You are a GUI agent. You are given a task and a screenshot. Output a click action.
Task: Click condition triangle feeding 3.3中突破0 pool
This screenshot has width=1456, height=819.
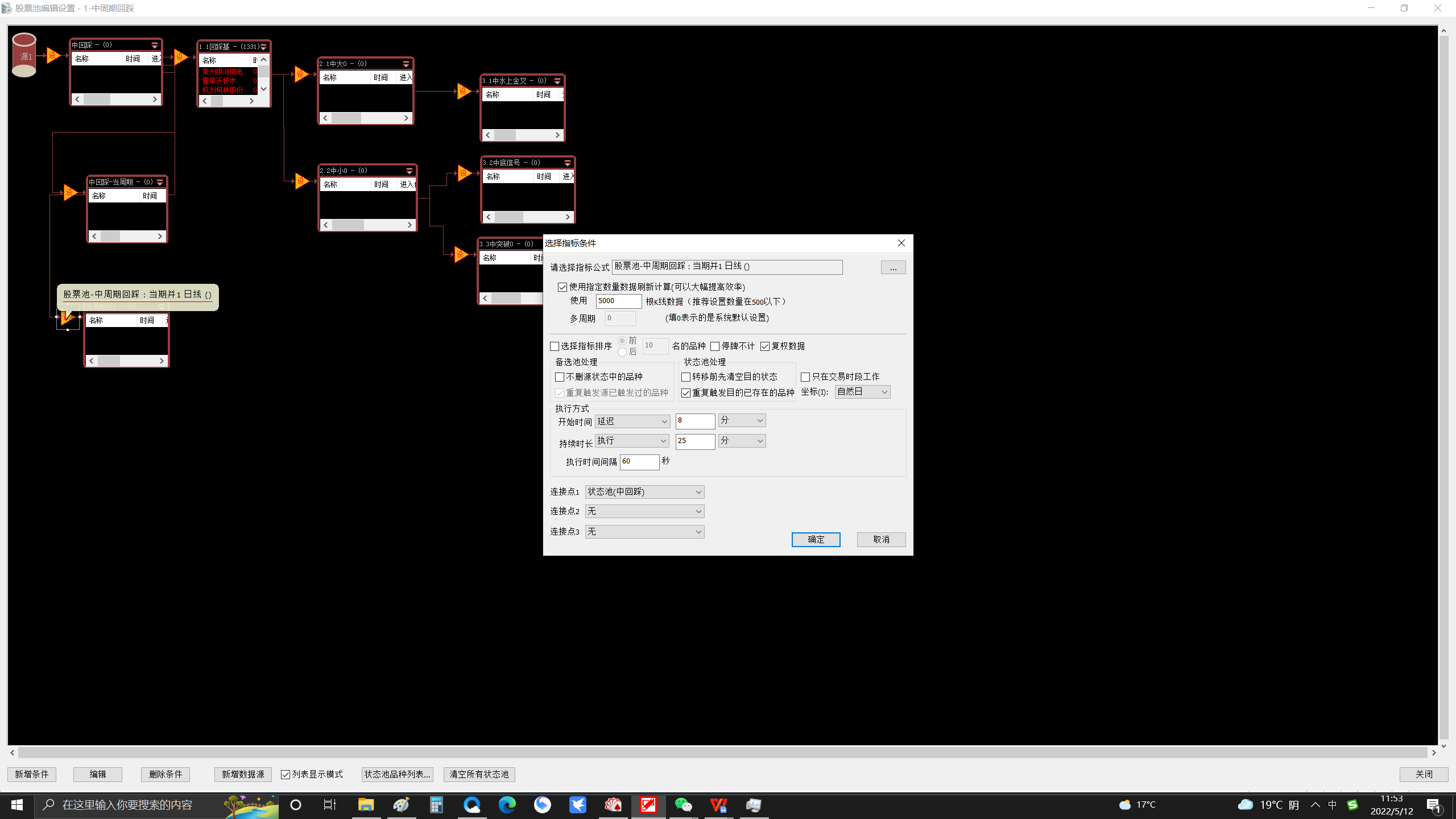point(461,254)
